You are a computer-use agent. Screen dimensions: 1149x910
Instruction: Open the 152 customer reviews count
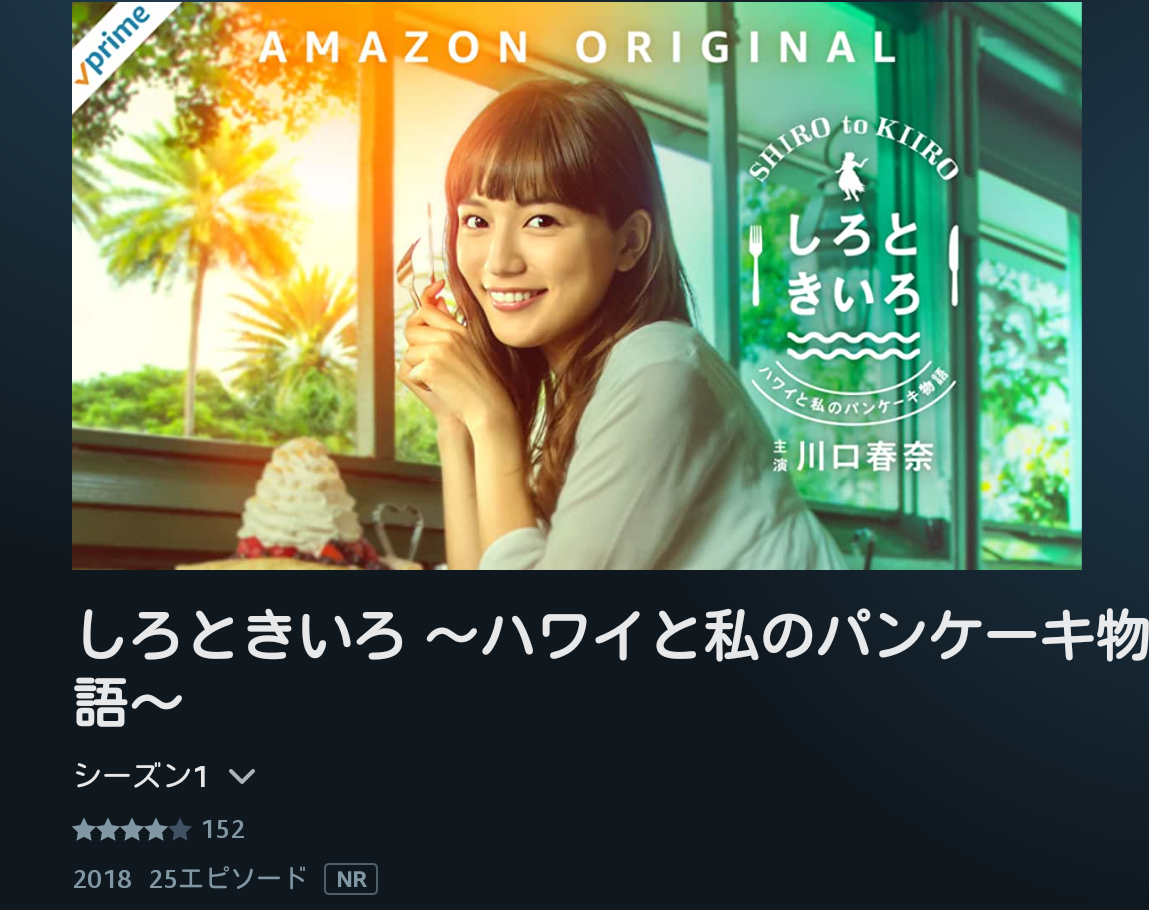[223, 829]
